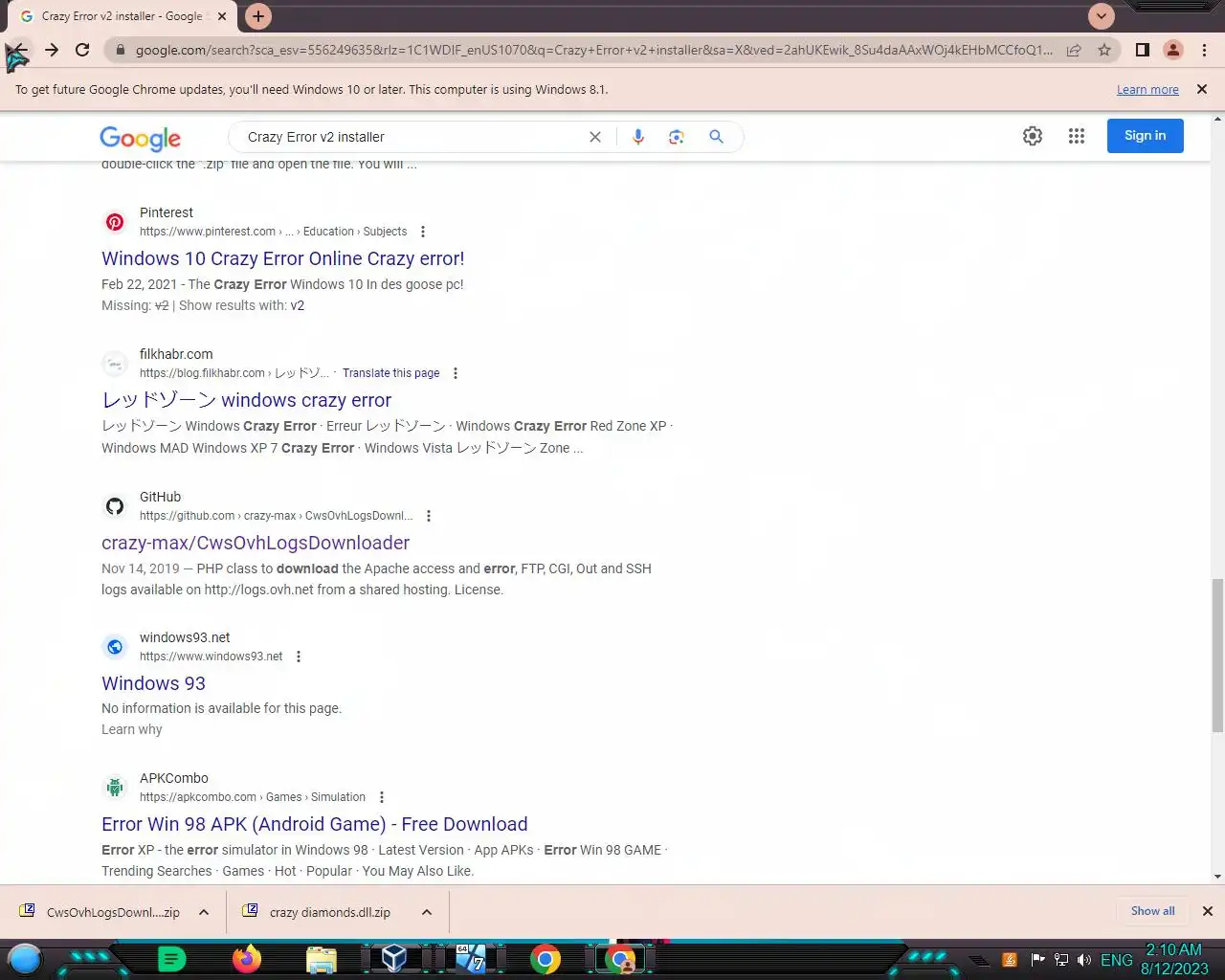Focus the Google search input field
The image size is (1225, 980).
[412, 137]
